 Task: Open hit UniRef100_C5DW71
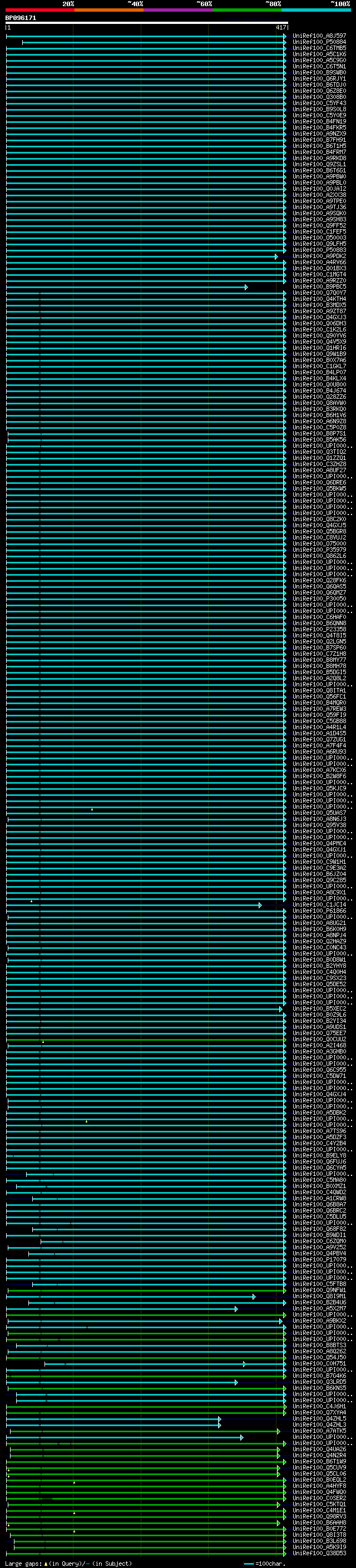tap(319, 1076)
